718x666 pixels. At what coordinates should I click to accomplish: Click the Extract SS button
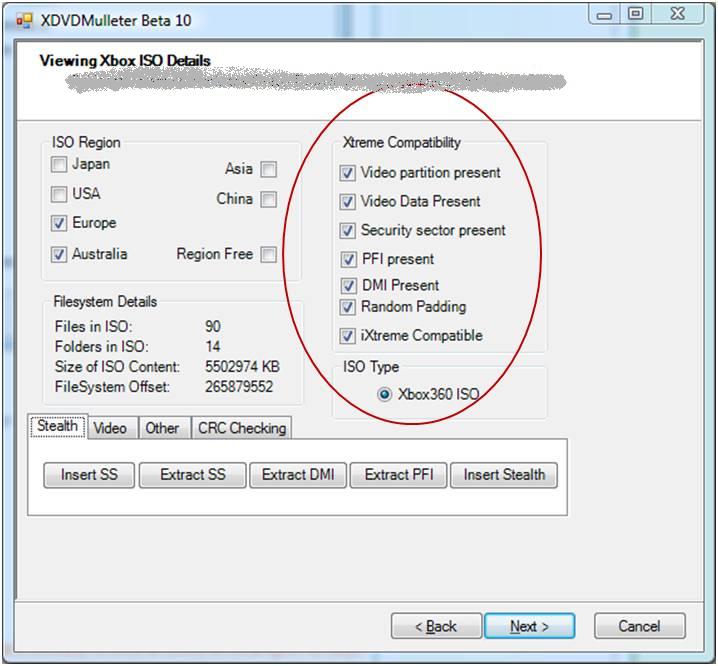click(193, 475)
